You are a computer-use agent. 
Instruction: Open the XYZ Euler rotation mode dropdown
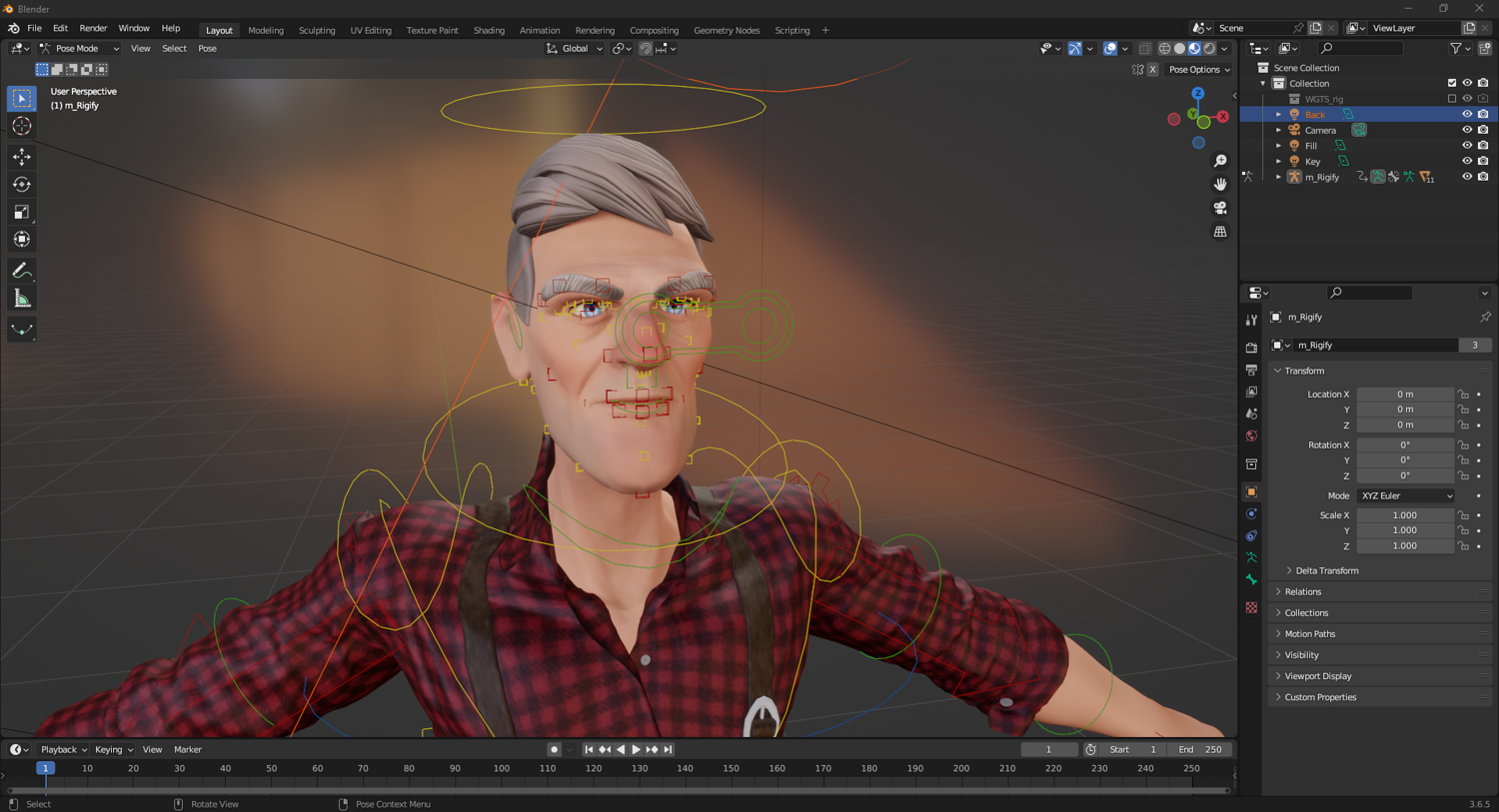(x=1405, y=495)
